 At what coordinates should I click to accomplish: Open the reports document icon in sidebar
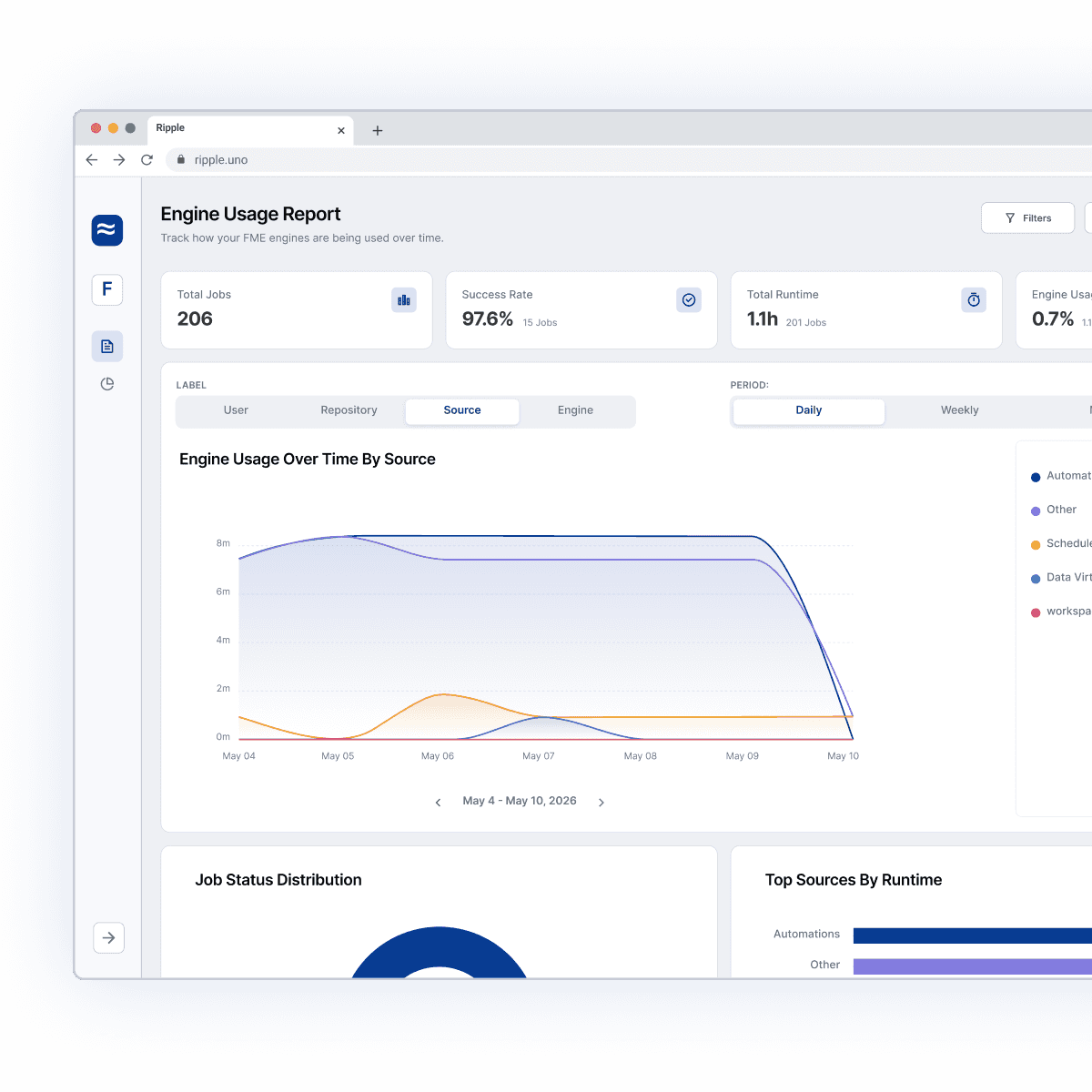(x=107, y=346)
